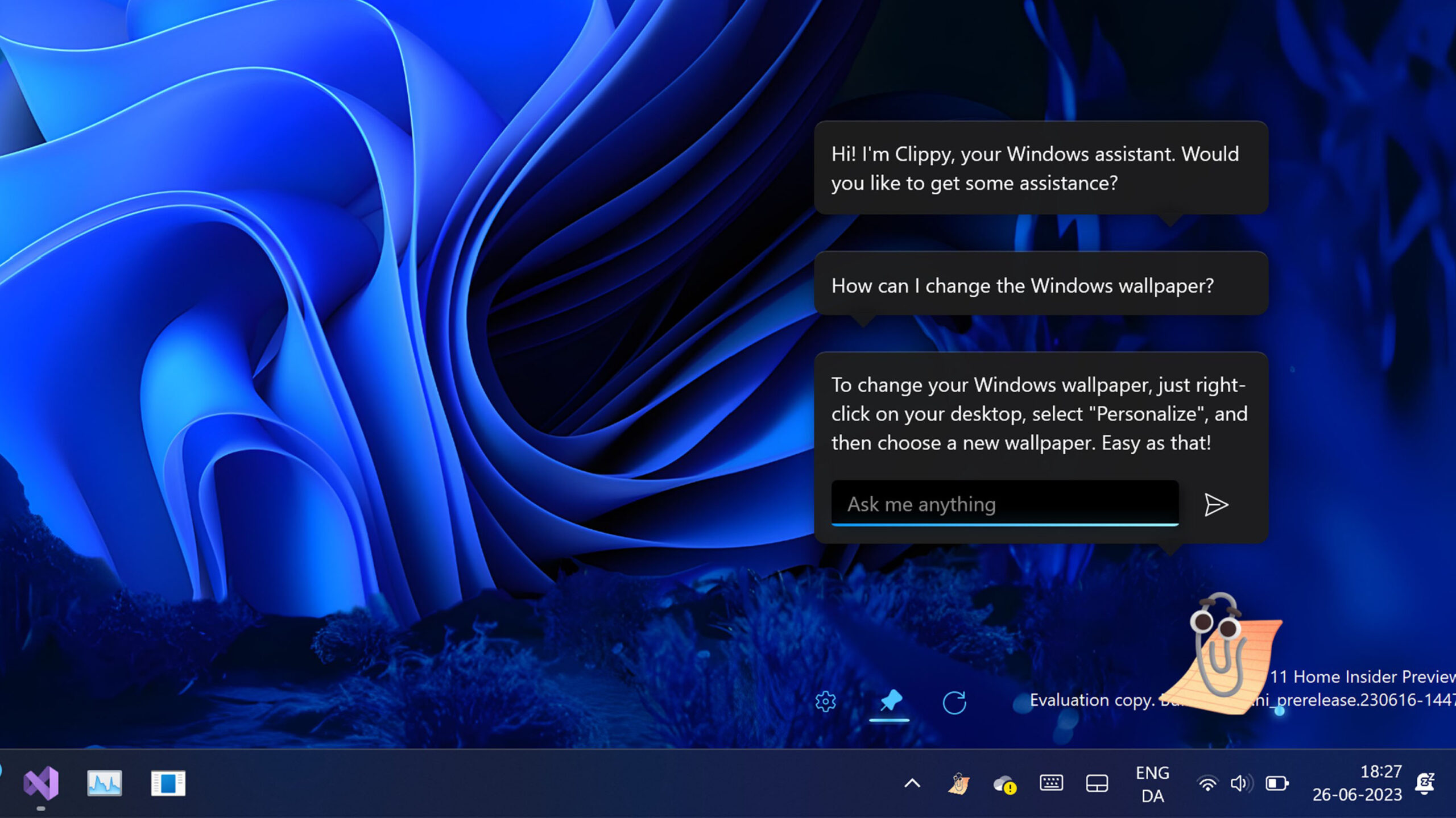1456x818 pixels.
Task: Click the refresh chat icon
Action: [x=954, y=703]
